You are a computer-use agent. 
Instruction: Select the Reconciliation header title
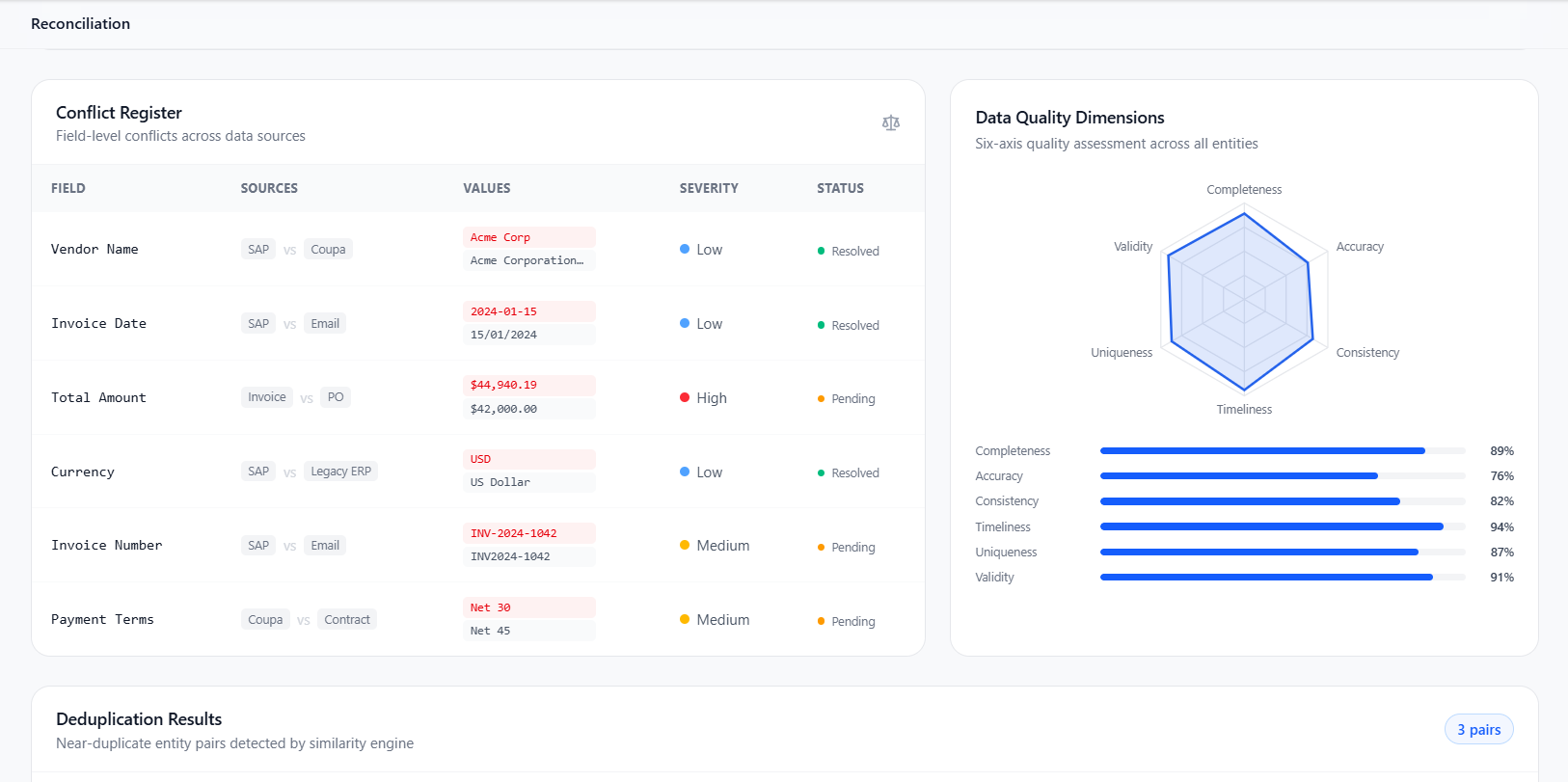80,23
